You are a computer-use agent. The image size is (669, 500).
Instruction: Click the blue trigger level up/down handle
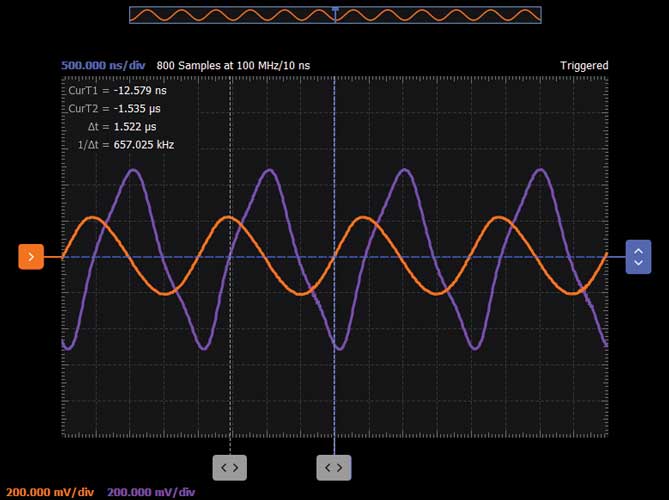tap(638, 257)
